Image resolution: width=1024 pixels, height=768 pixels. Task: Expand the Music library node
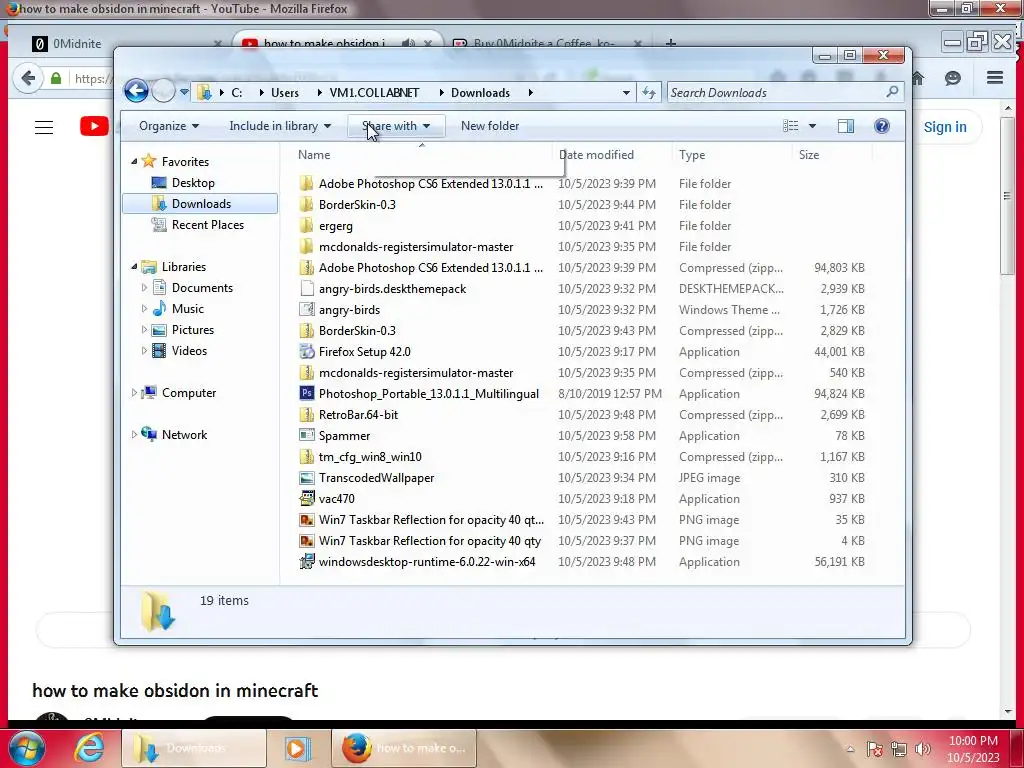click(x=144, y=308)
